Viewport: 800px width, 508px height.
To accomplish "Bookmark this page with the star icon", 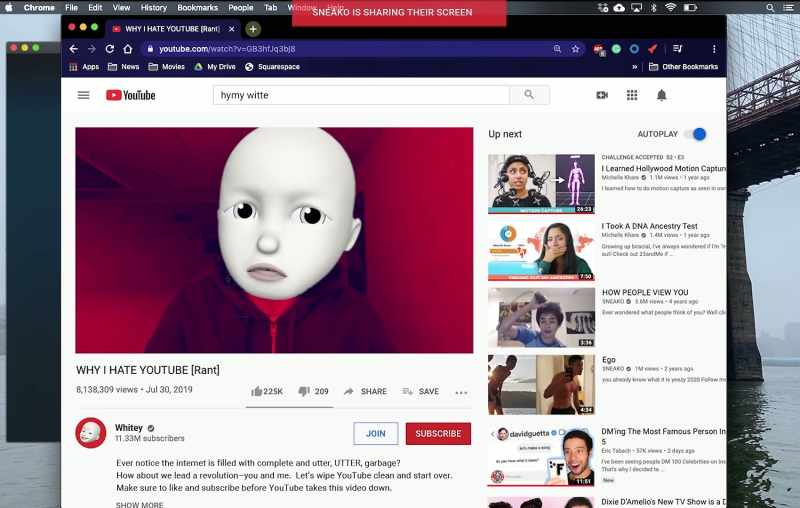I will tap(576, 49).
